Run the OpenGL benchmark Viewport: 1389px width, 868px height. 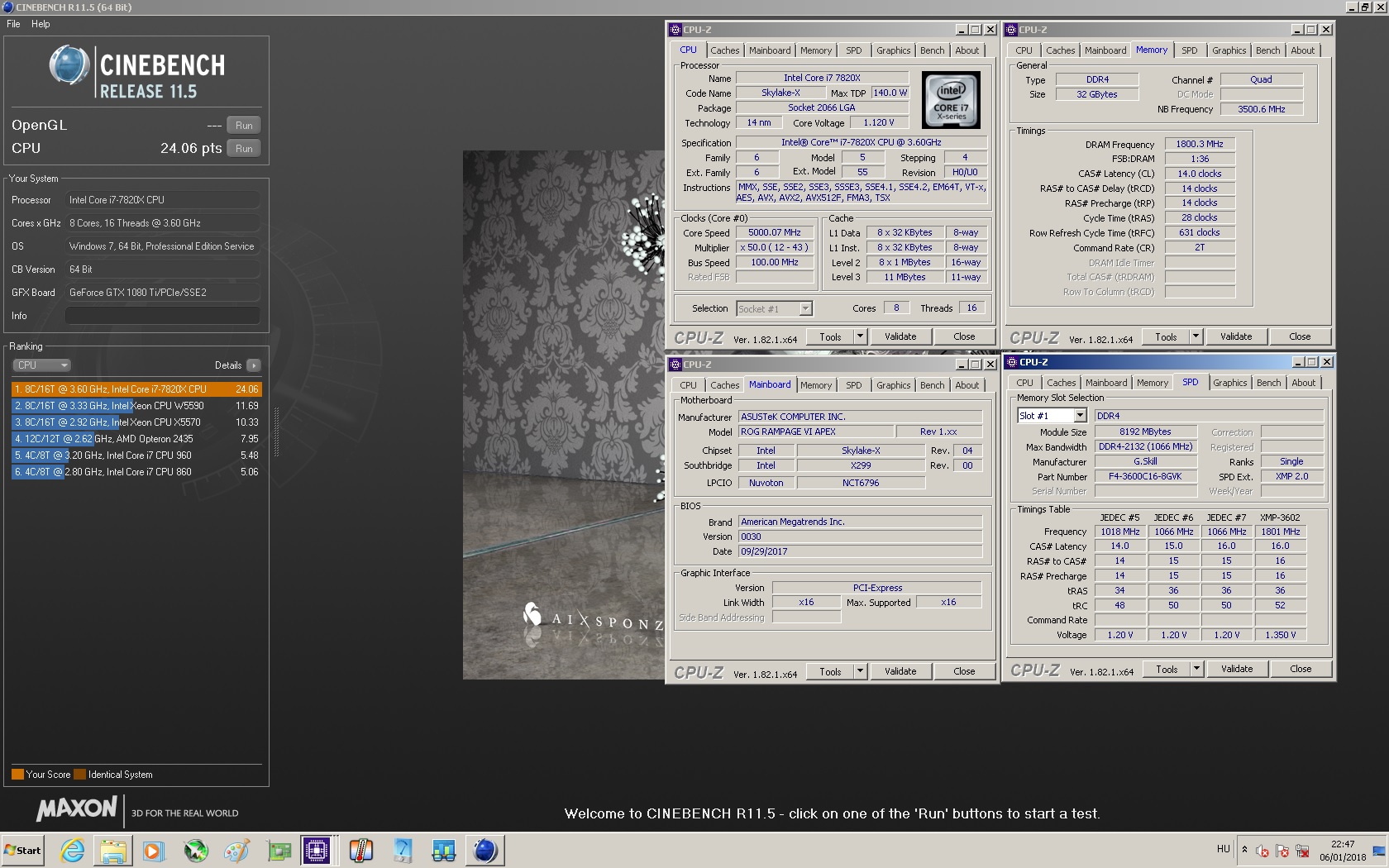point(244,126)
